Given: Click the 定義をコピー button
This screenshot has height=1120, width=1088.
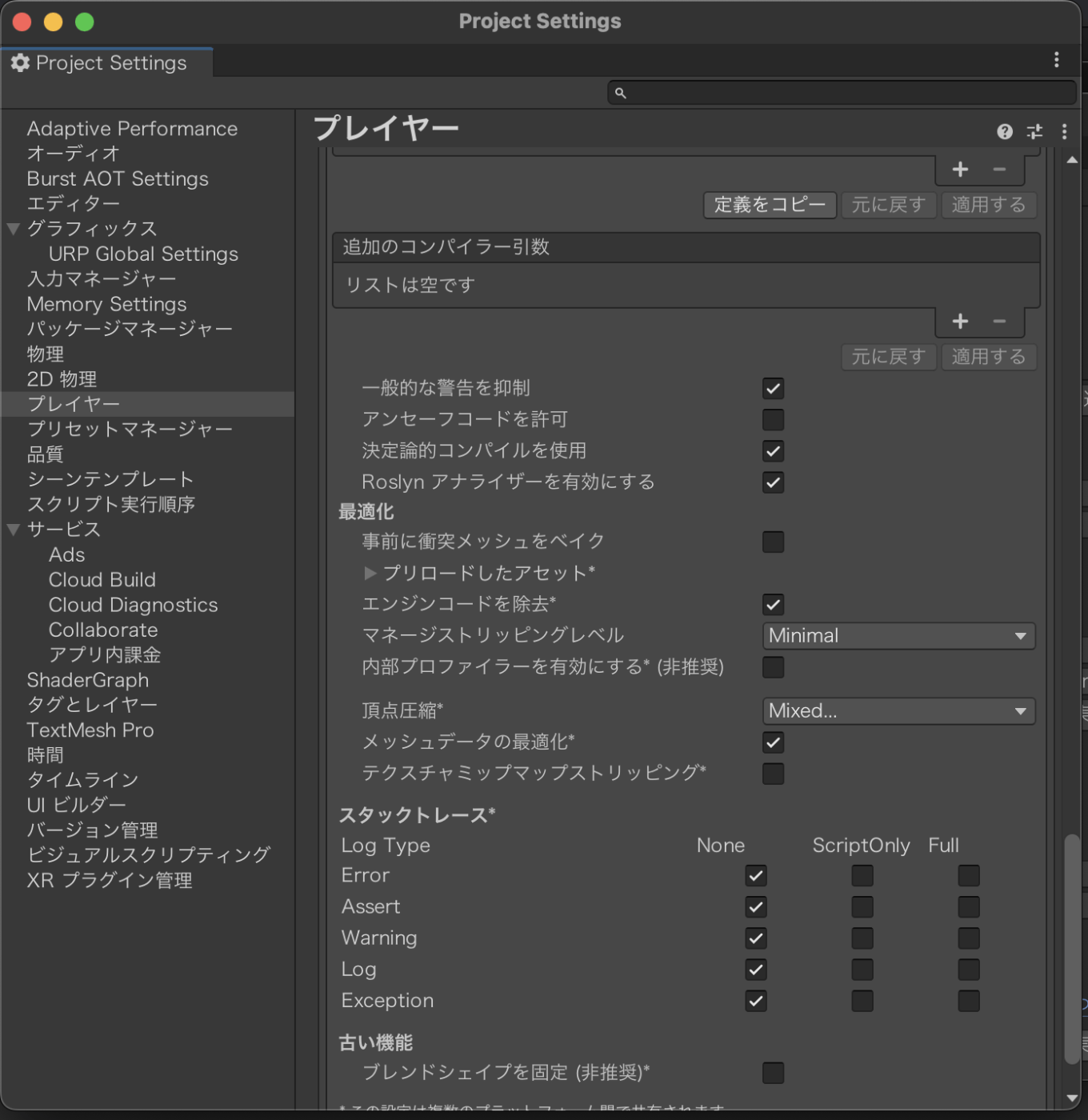Looking at the screenshot, I should (x=768, y=205).
